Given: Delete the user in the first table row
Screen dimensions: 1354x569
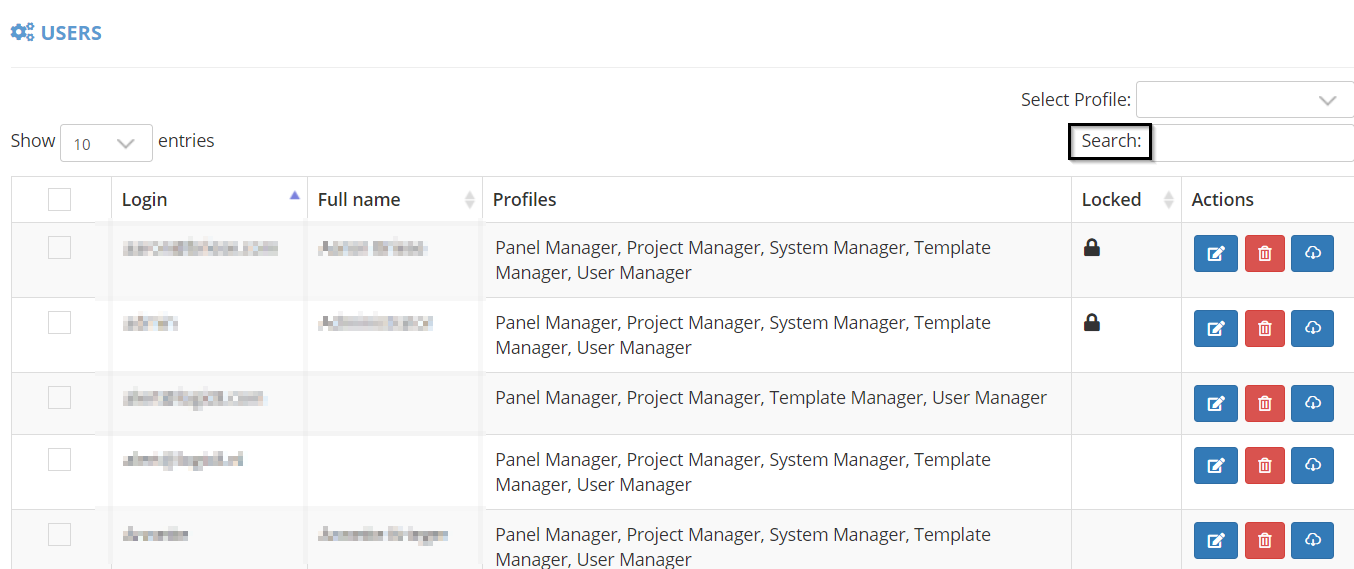Looking at the screenshot, I should click(x=1264, y=254).
